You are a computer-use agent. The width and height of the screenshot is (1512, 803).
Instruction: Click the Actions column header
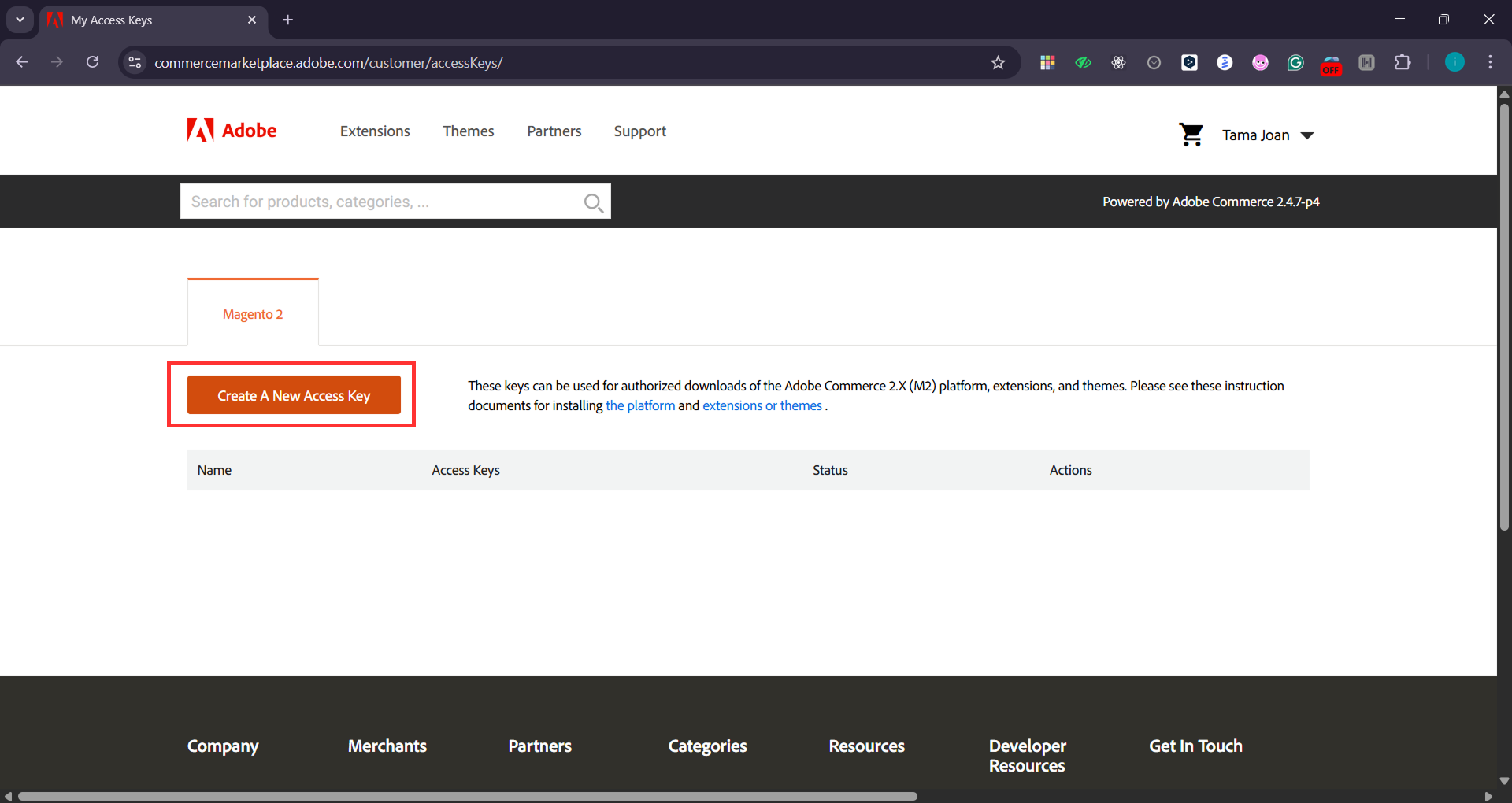(1070, 470)
